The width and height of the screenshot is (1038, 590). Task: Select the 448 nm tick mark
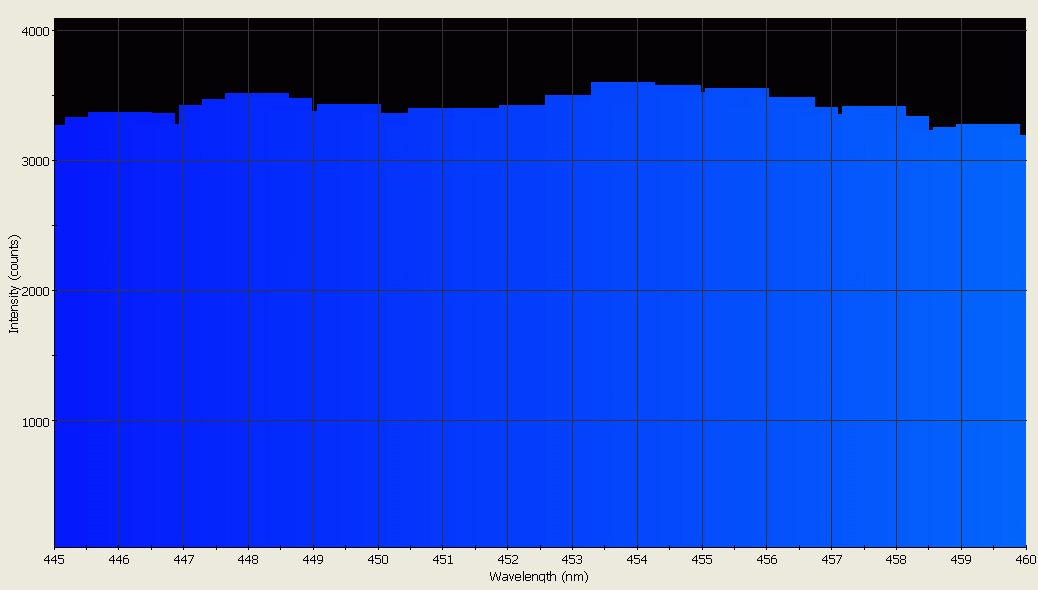coord(247,552)
